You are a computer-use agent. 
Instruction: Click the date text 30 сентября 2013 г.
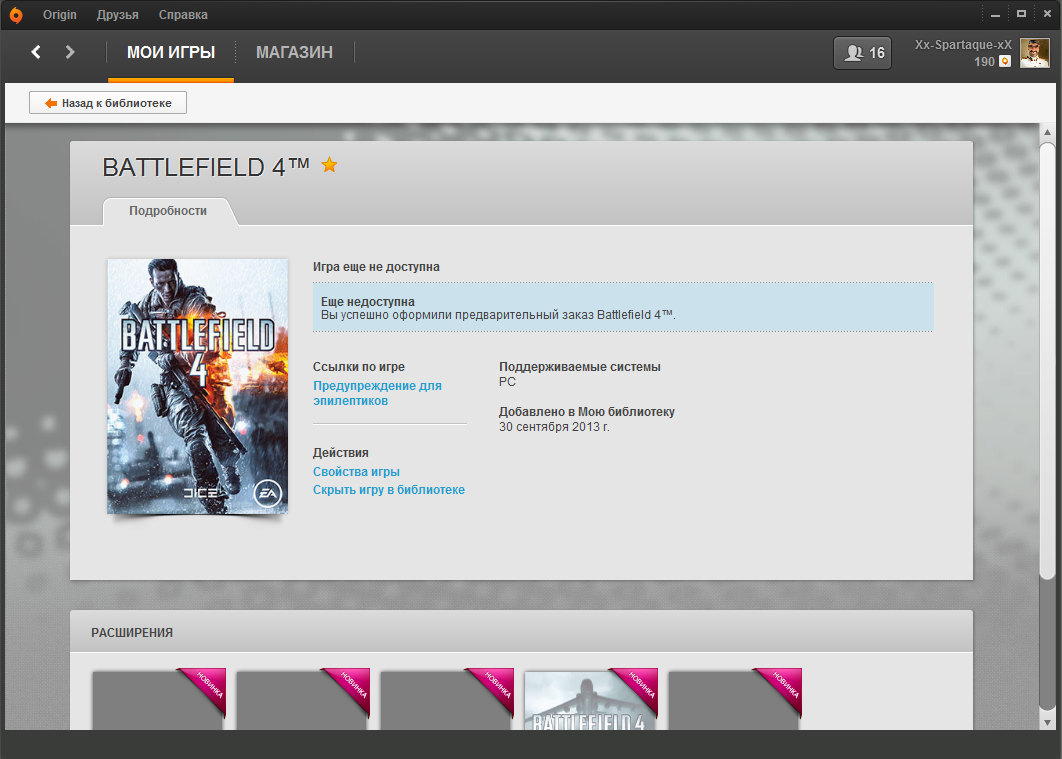[x=554, y=427]
